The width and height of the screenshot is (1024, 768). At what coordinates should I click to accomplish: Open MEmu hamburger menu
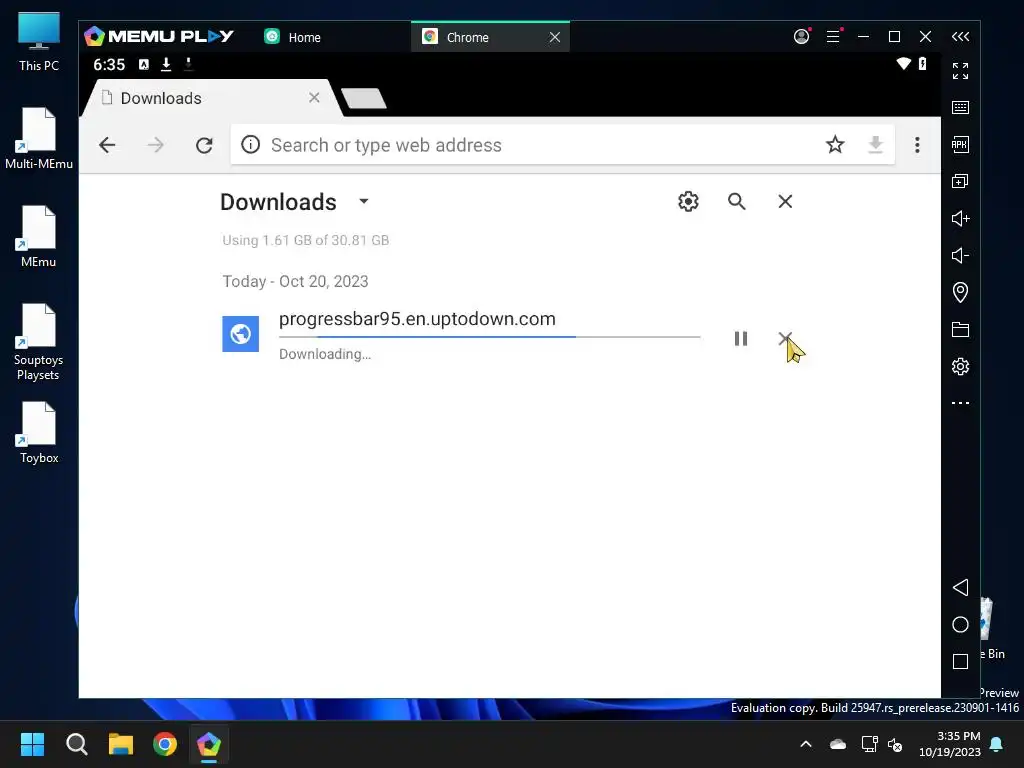(833, 37)
